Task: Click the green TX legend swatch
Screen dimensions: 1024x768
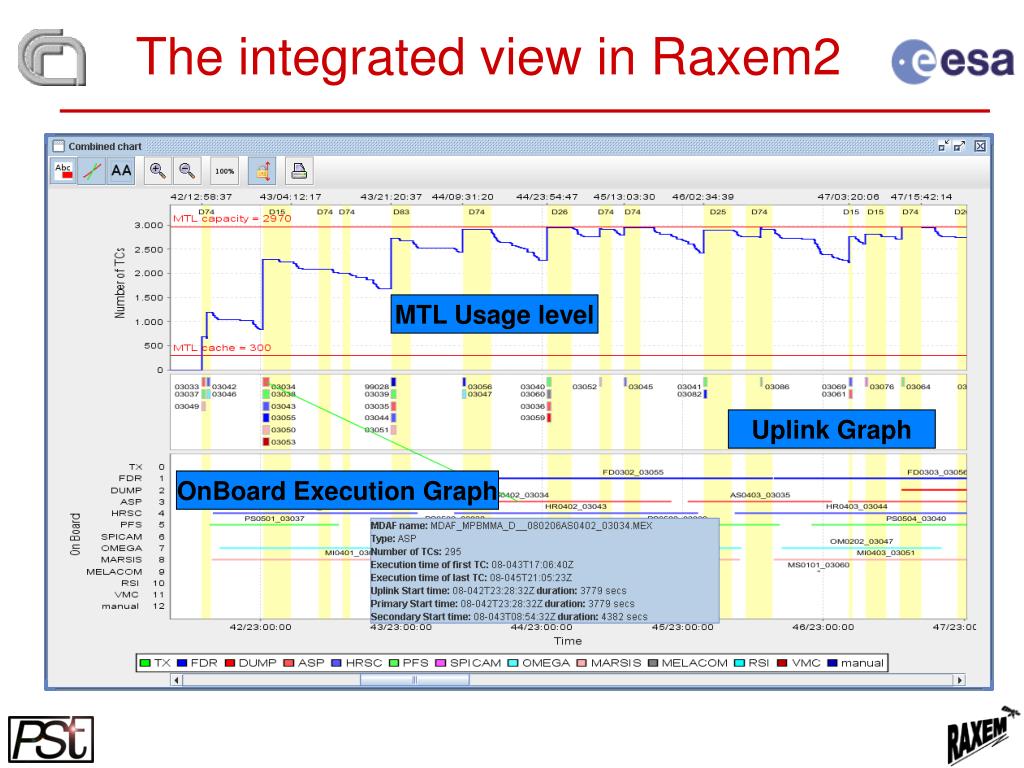Action: [145, 663]
